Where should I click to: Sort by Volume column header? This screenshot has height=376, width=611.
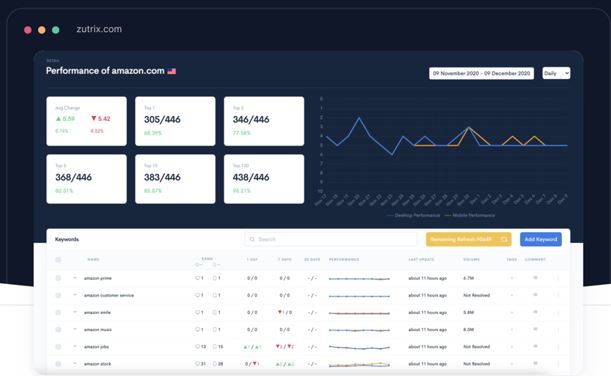coord(471,259)
